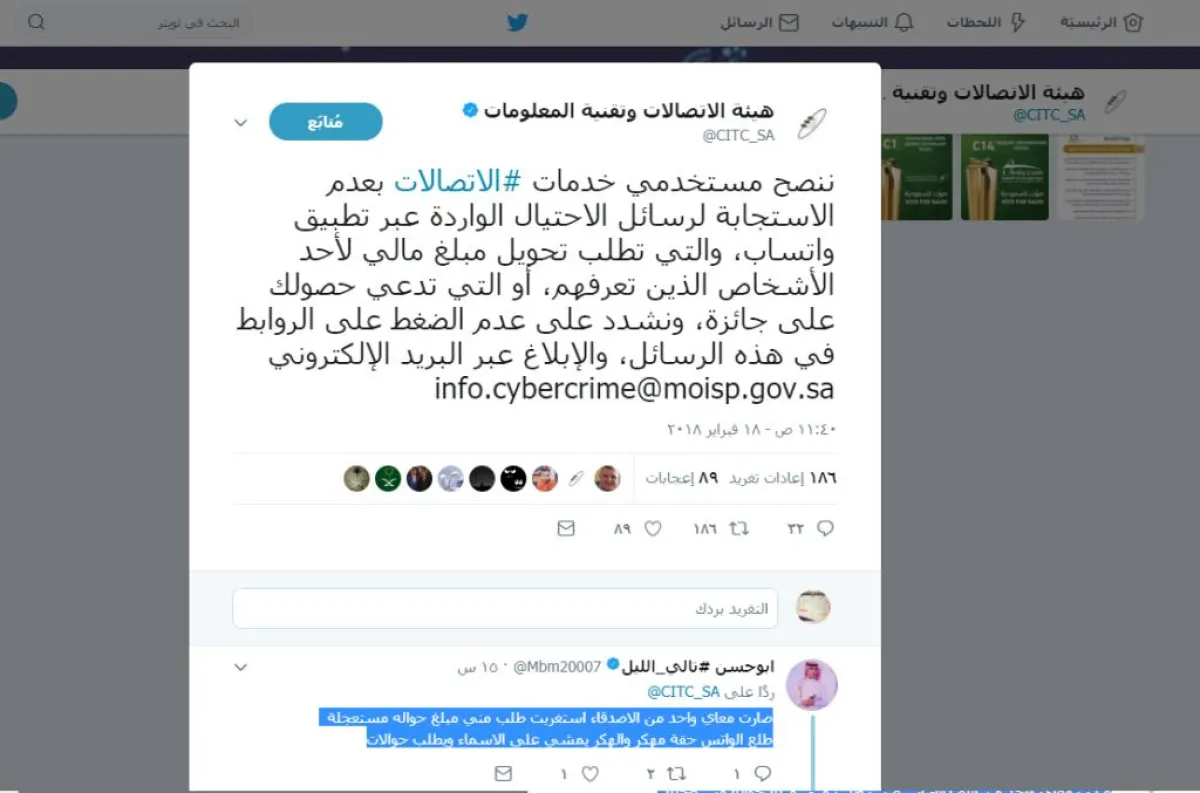
Task: Retweet the reply by Mbm20007
Action: pos(677,773)
